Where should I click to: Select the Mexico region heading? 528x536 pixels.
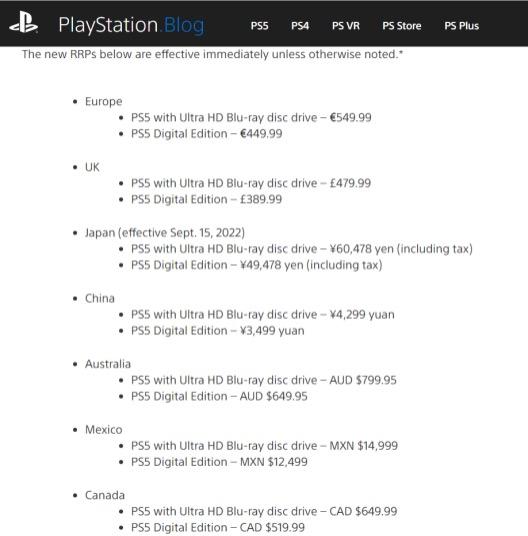click(104, 430)
